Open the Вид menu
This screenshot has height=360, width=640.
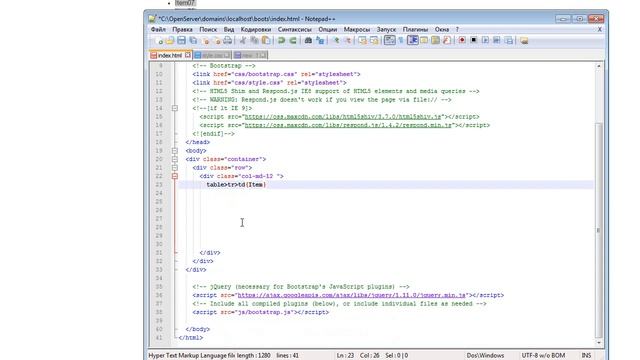pos(229,29)
